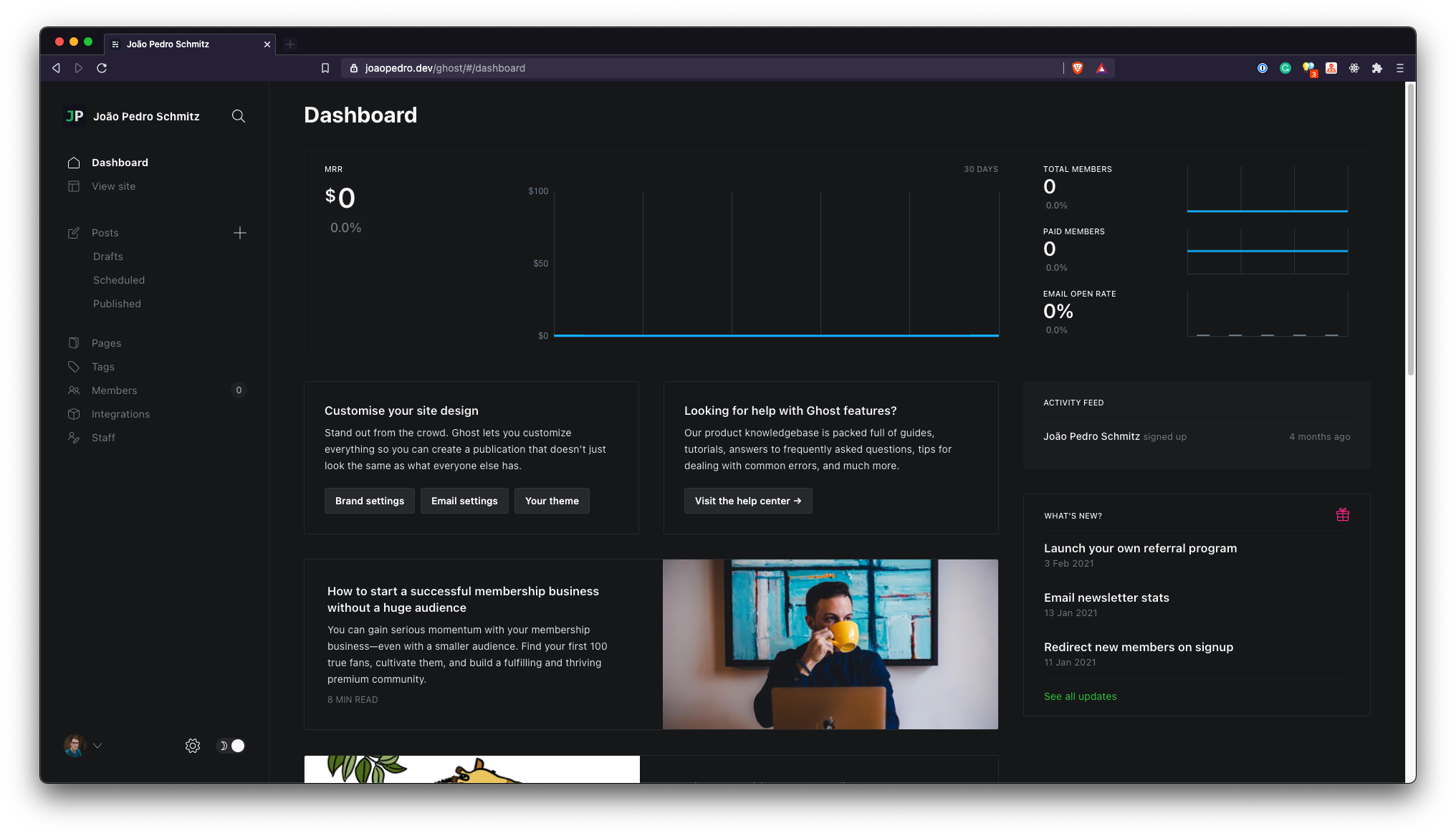
Task: Select View site menu item
Action: (x=113, y=185)
